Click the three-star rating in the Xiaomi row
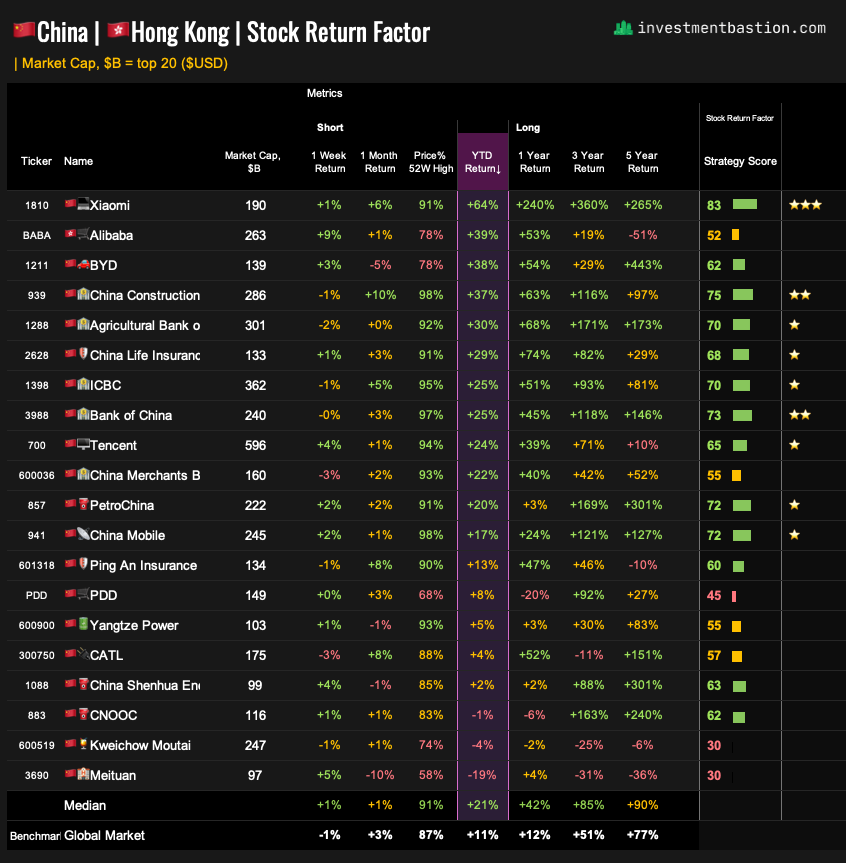The width and height of the screenshot is (846, 863). (805, 205)
